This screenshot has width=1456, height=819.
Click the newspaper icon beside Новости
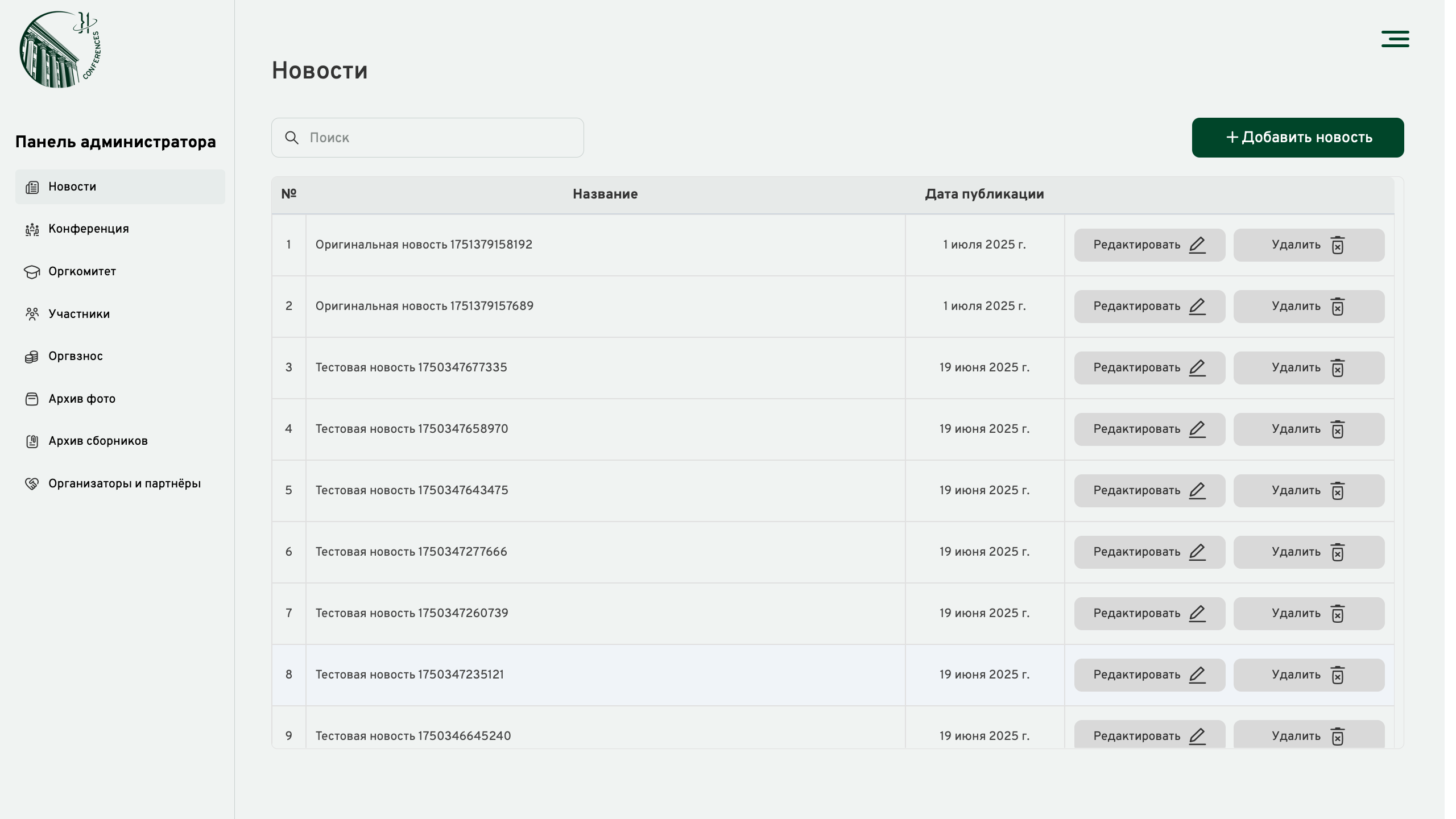[32, 187]
